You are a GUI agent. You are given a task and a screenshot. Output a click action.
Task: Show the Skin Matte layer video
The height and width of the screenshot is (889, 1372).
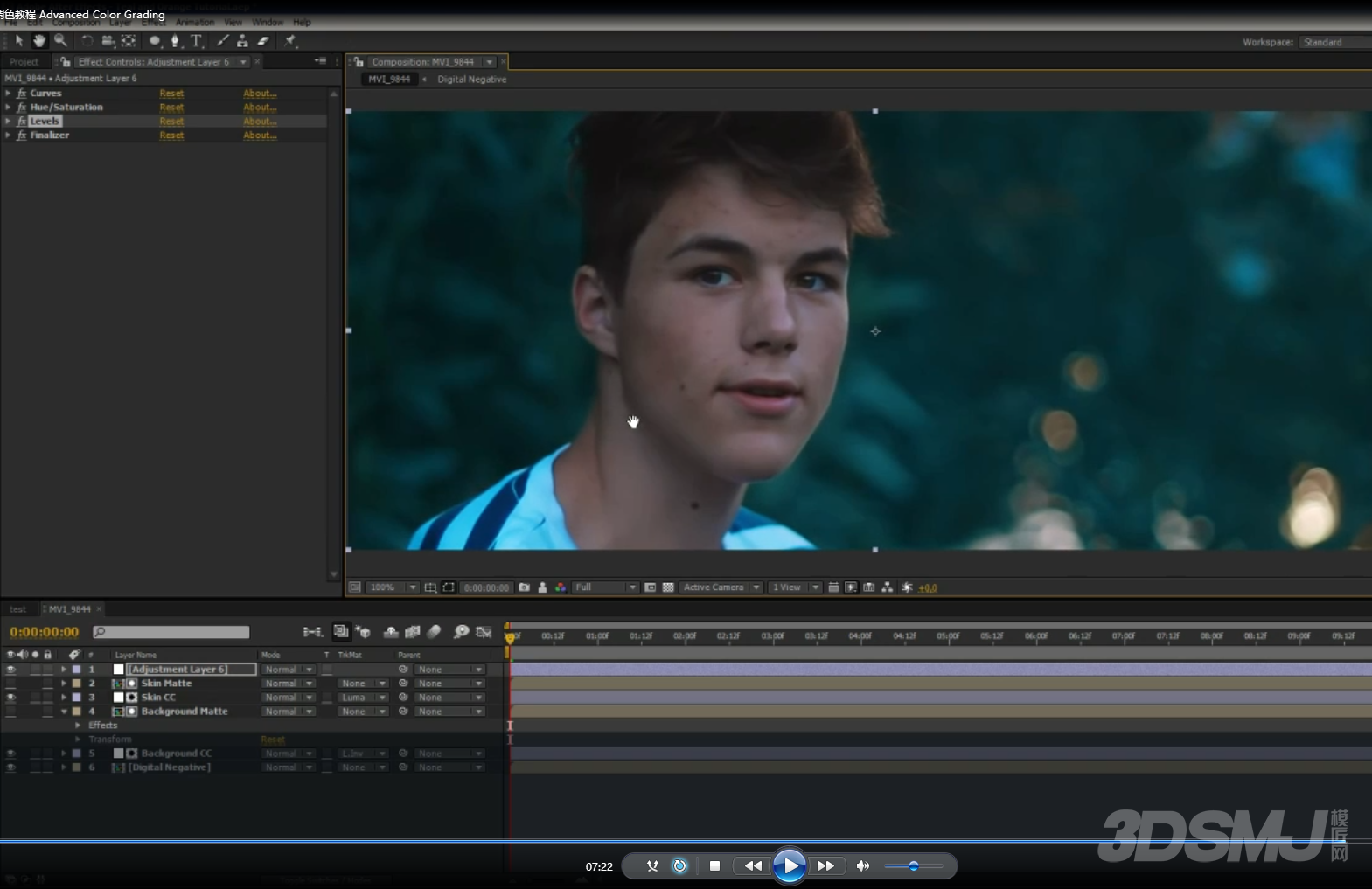[x=10, y=684]
